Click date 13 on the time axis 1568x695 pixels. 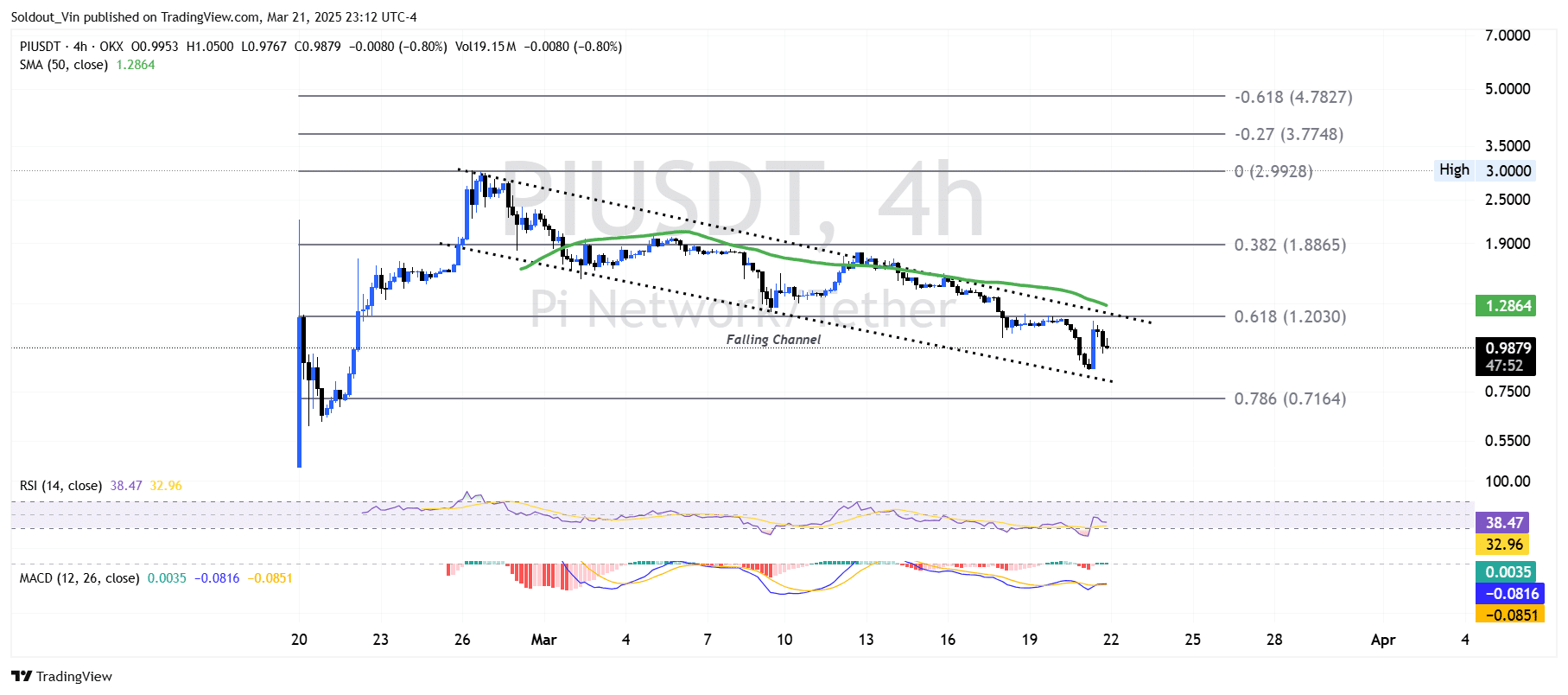point(866,640)
